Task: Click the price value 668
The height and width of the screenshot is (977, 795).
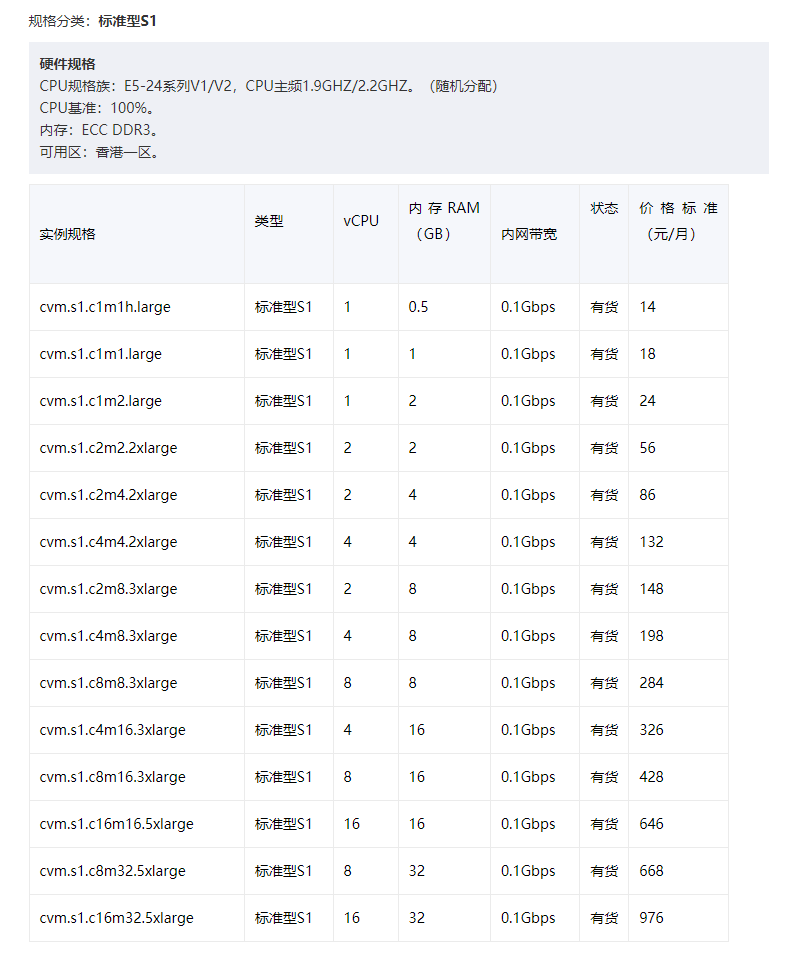Action: click(x=652, y=872)
